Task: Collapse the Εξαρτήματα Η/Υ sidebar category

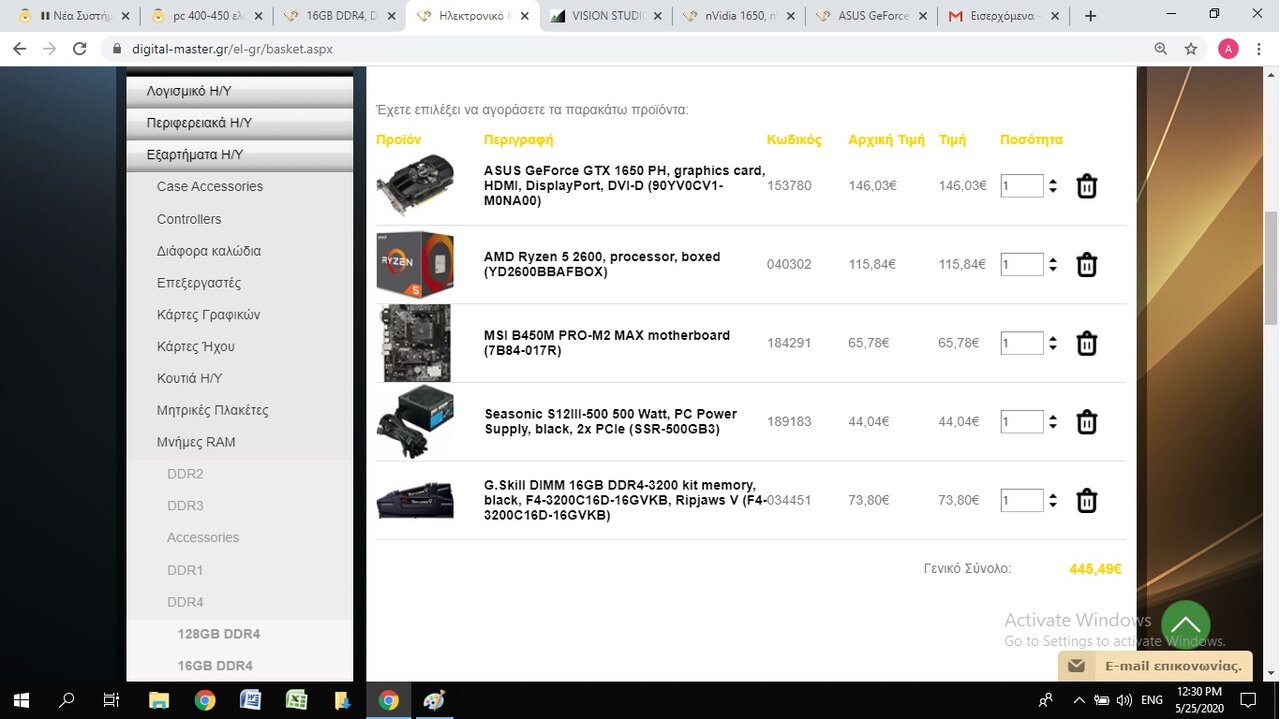Action: (x=240, y=155)
